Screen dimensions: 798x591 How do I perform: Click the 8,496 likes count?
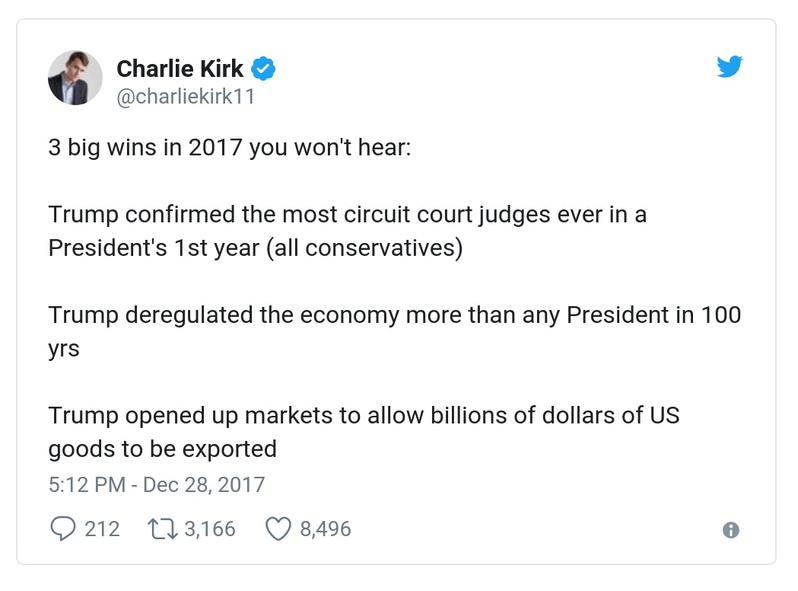(x=325, y=529)
